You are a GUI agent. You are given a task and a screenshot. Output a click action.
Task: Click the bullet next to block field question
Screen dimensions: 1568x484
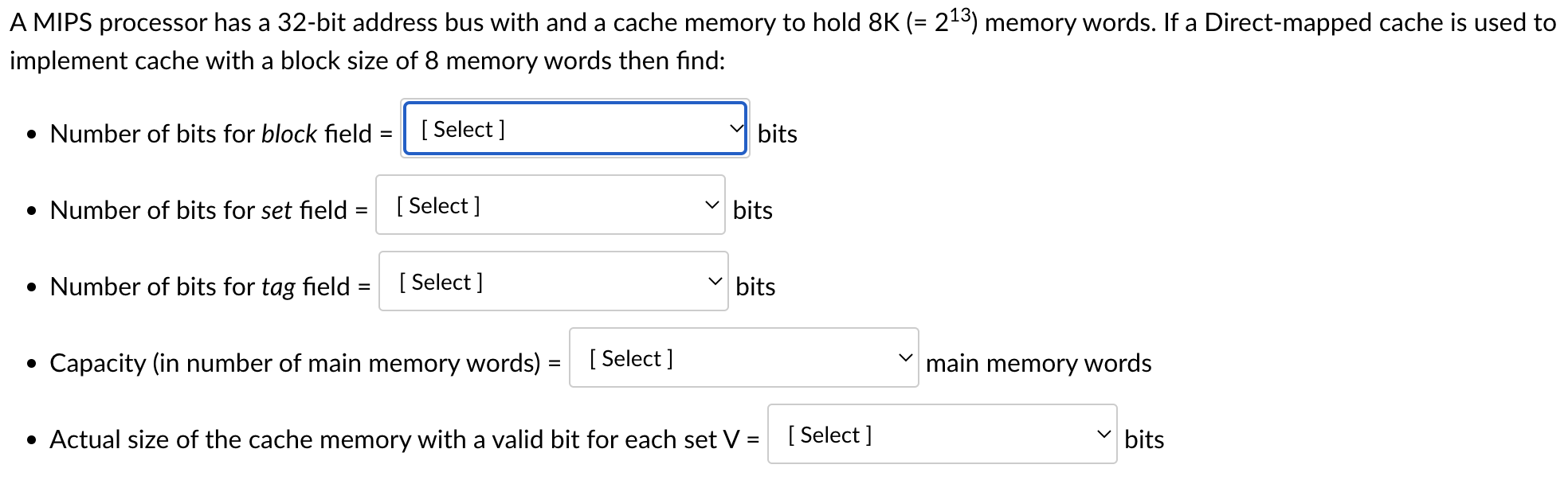click(x=31, y=134)
